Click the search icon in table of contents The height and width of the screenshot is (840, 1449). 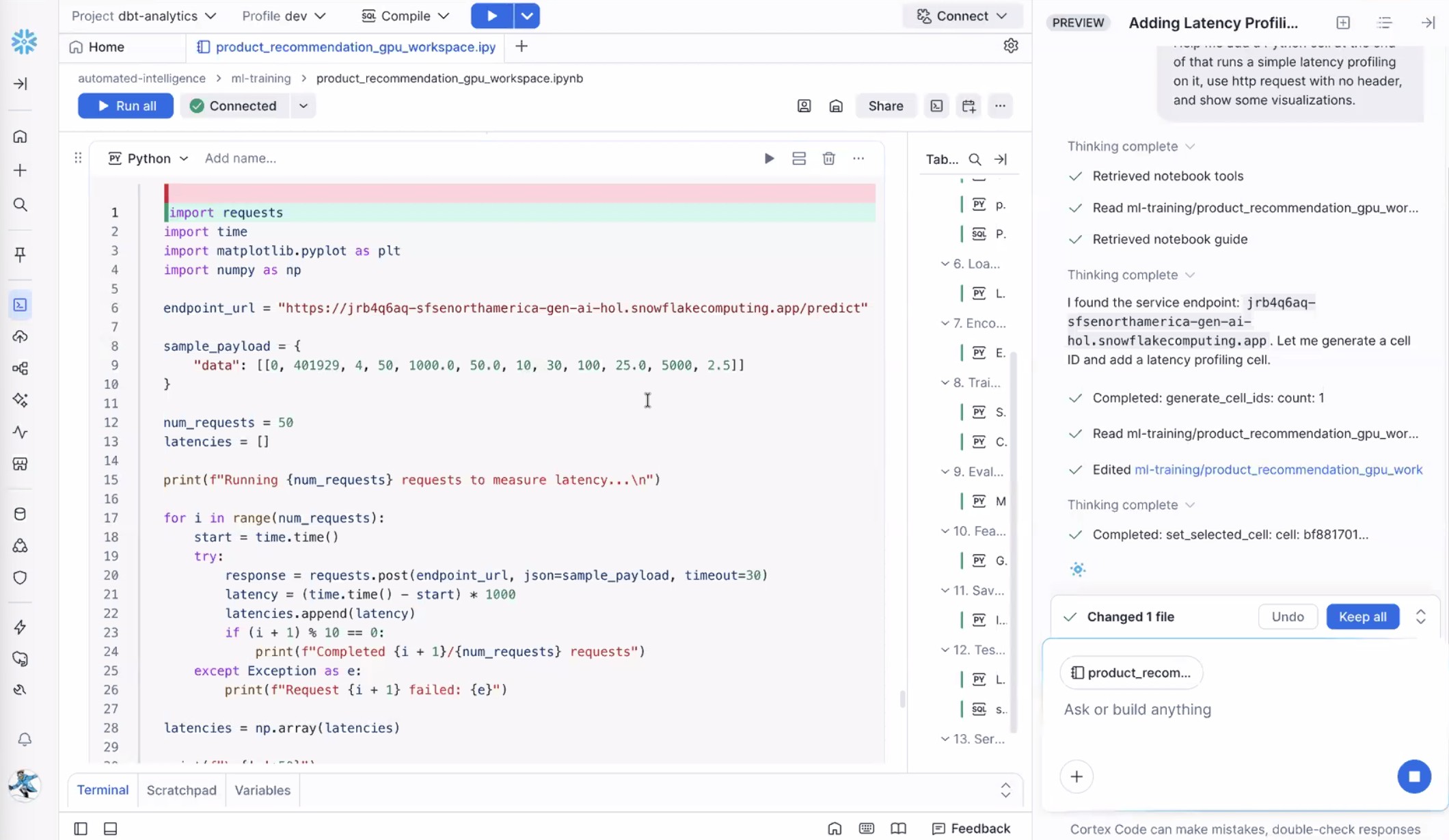tap(975, 159)
